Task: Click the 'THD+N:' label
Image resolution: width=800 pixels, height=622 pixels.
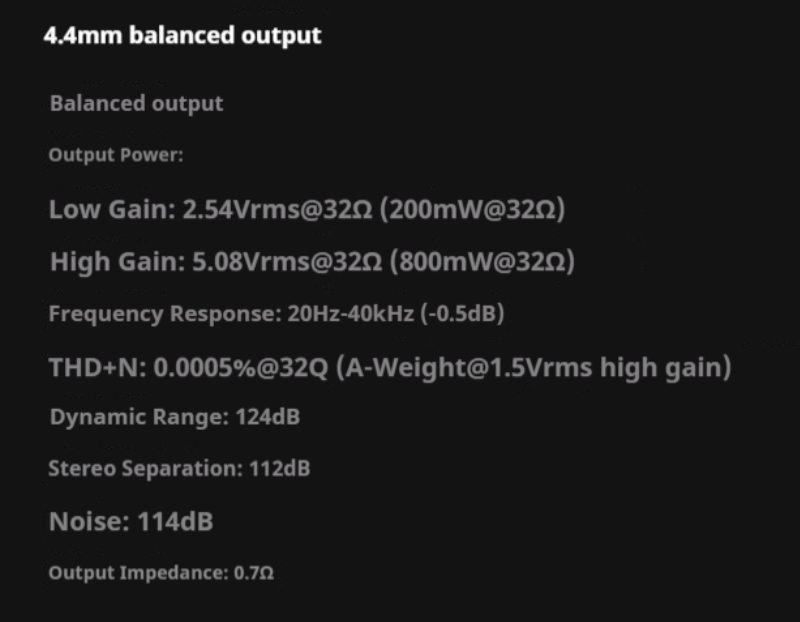Action: 97,368
